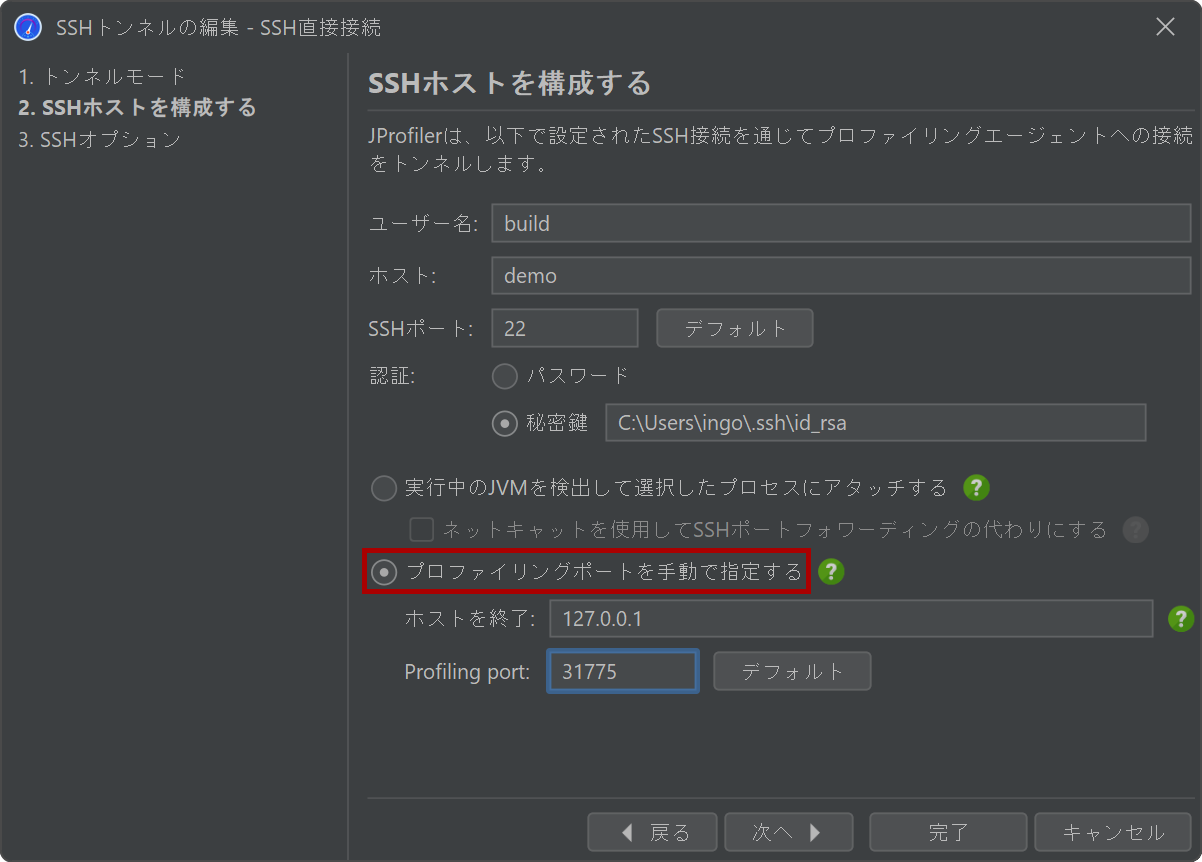
Task: Click デフォルト button next to Profiling port
Action: (x=792, y=671)
